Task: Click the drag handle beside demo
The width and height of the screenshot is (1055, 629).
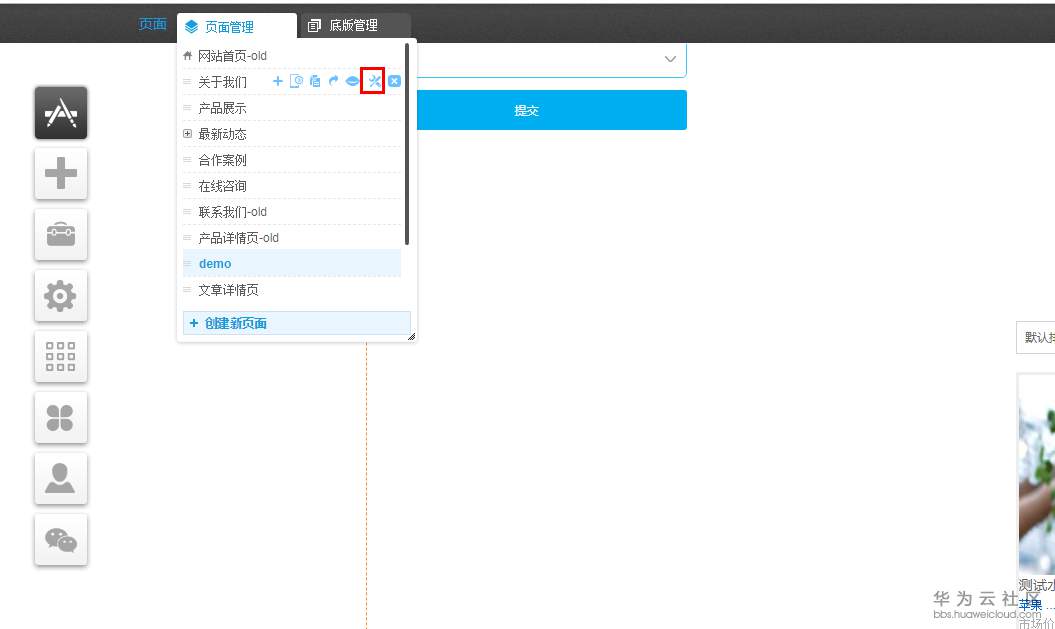Action: (x=188, y=264)
